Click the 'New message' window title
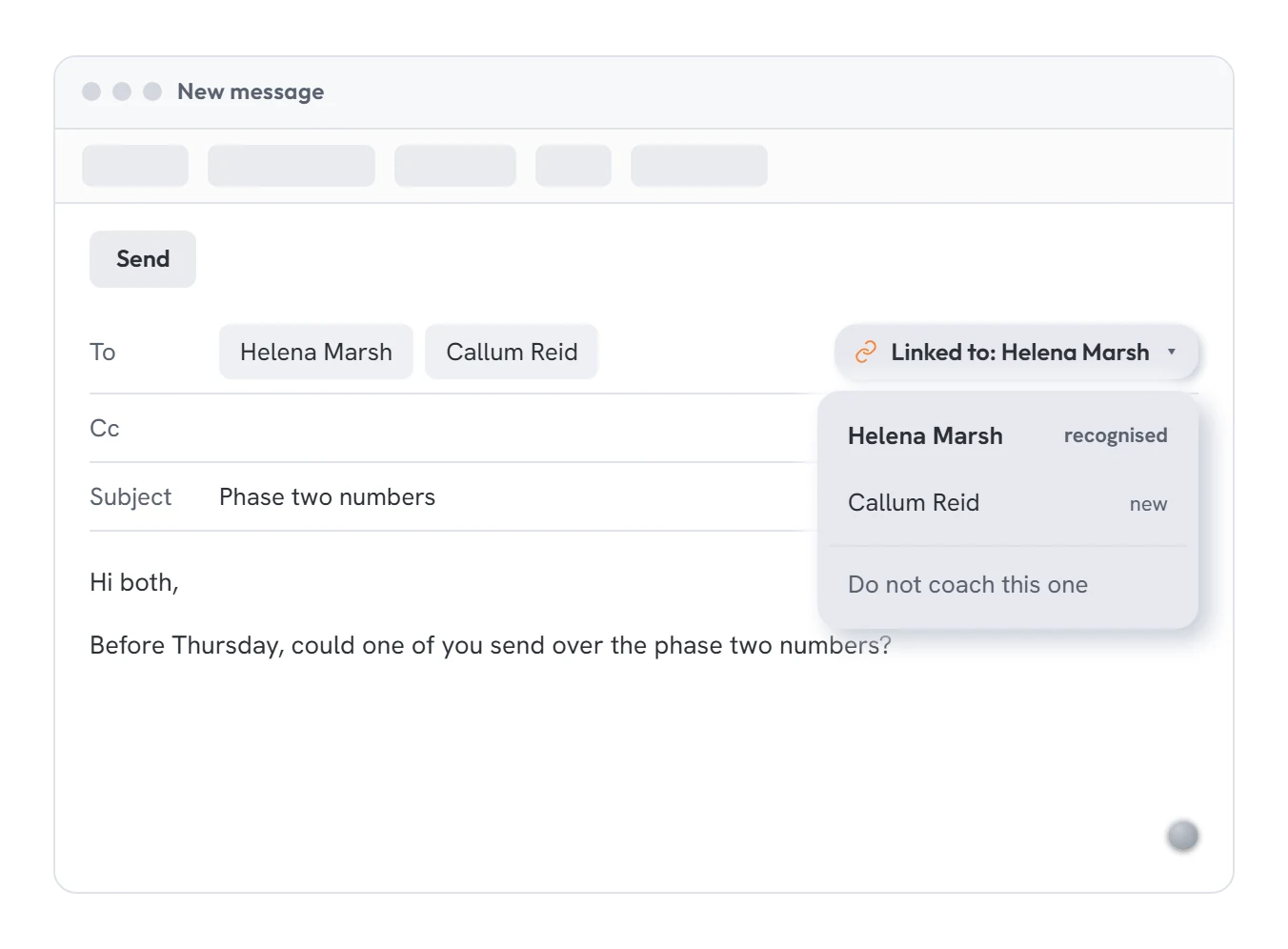 [251, 91]
